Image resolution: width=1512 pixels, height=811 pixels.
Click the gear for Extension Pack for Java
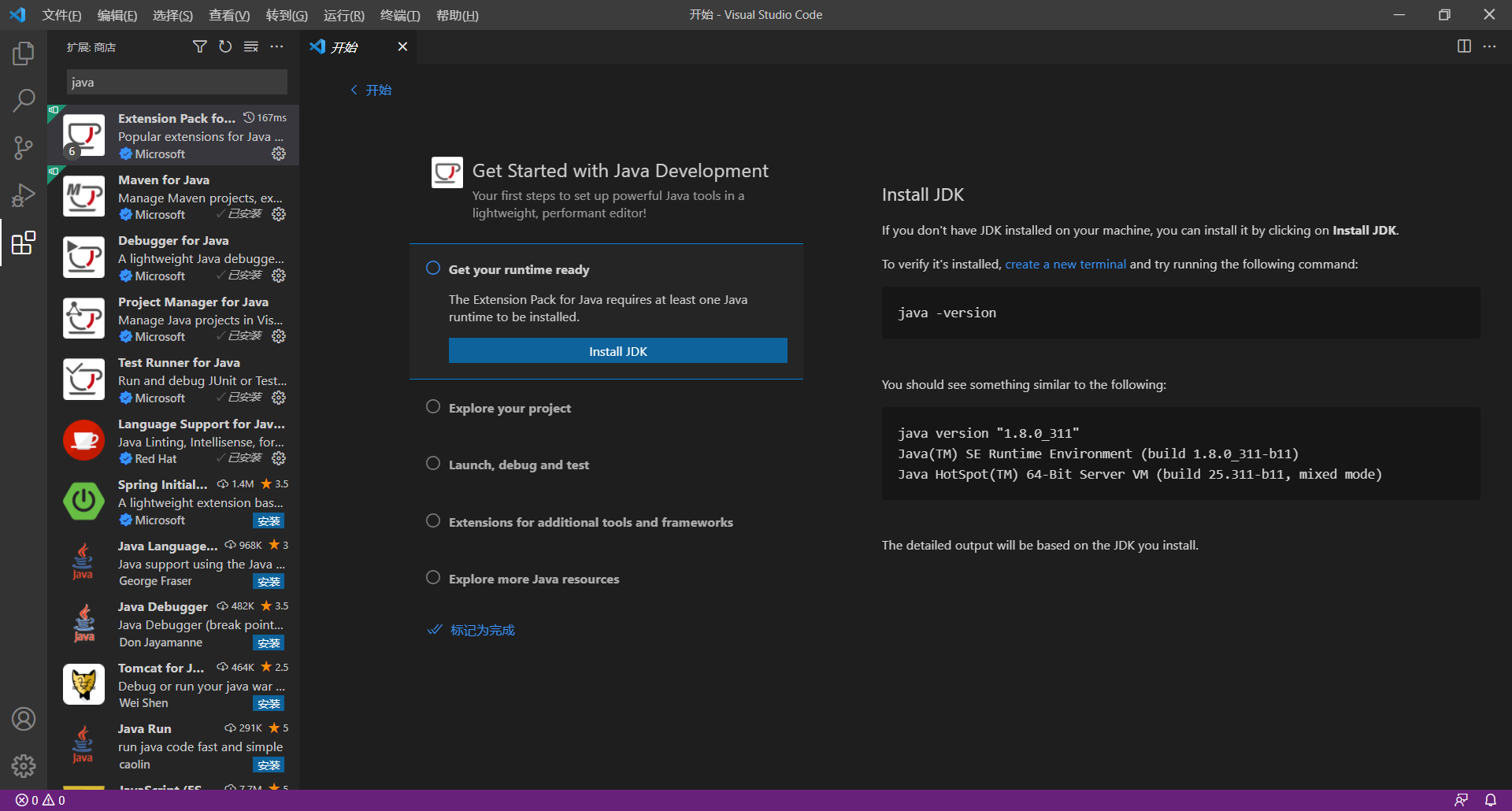click(x=279, y=154)
